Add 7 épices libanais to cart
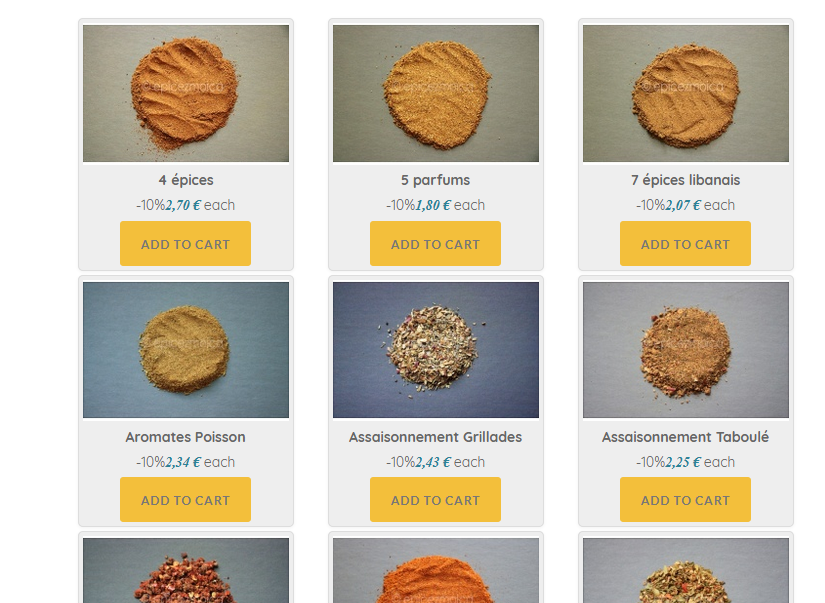Screen dimensions: 825x603 tap(685, 244)
